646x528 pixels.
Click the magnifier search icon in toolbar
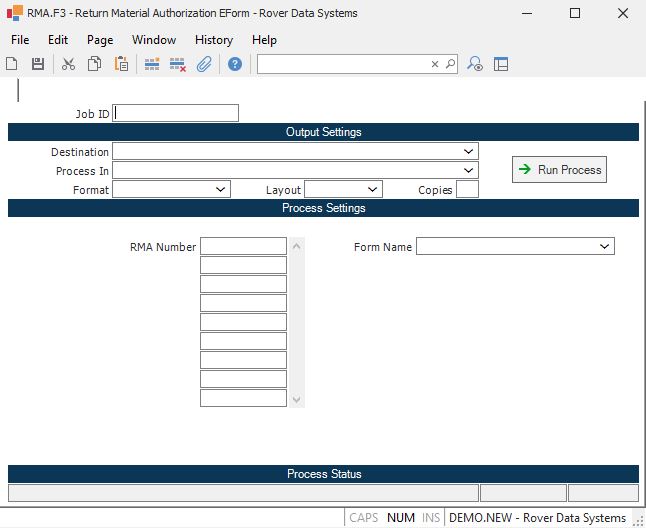(x=450, y=64)
